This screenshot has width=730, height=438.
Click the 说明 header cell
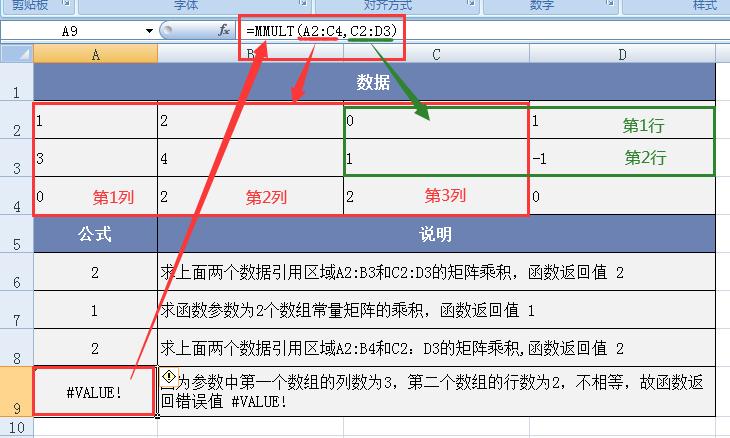pos(436,234)
